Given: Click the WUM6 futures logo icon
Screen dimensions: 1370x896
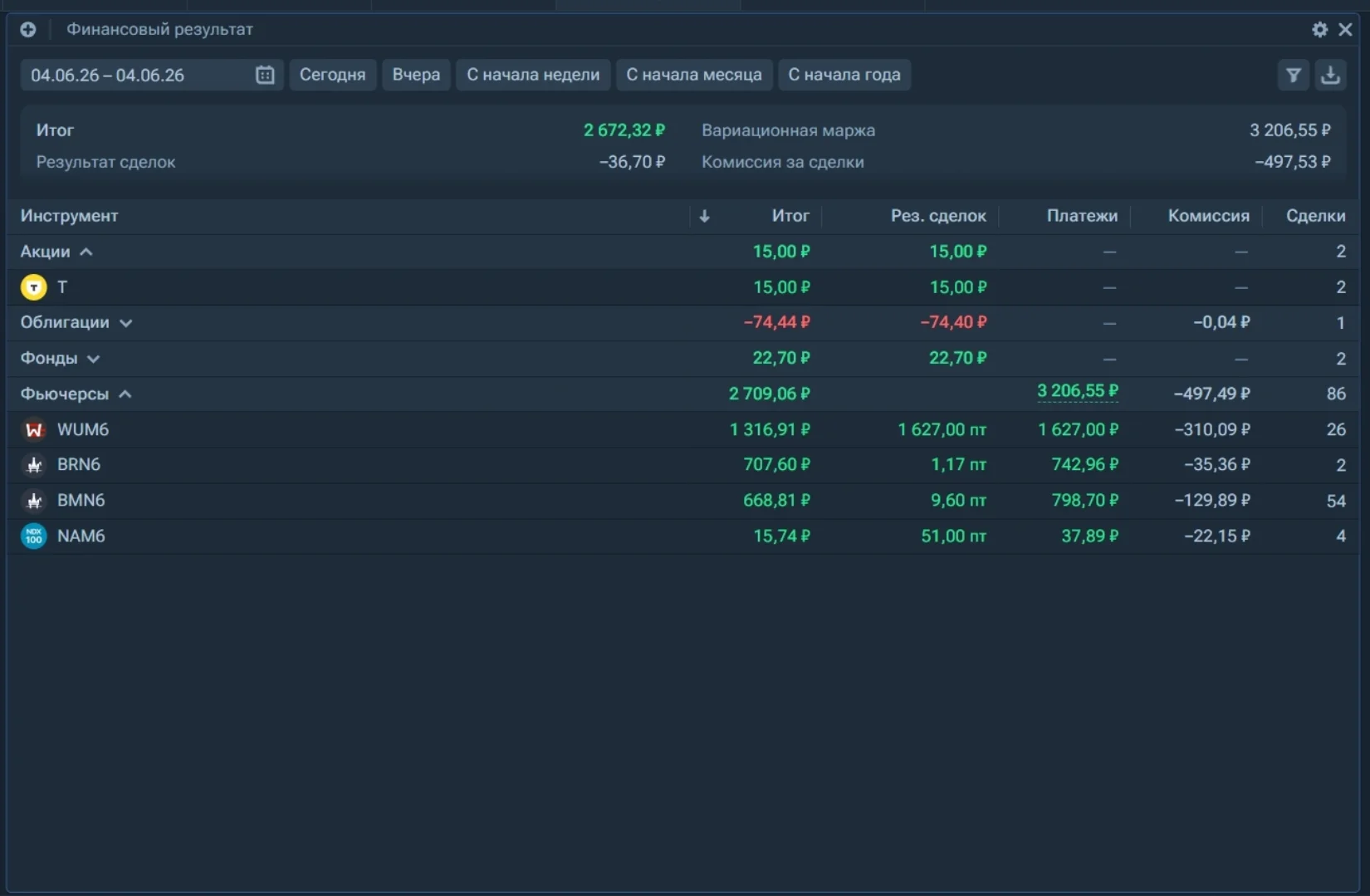Looking at the screenshot, I should point(33,429).
